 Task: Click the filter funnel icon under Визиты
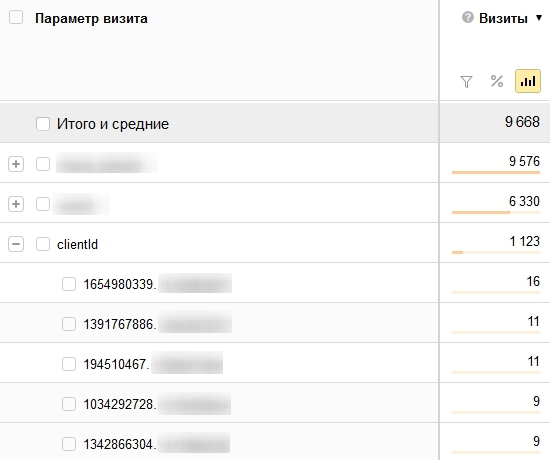pos(466,81)
